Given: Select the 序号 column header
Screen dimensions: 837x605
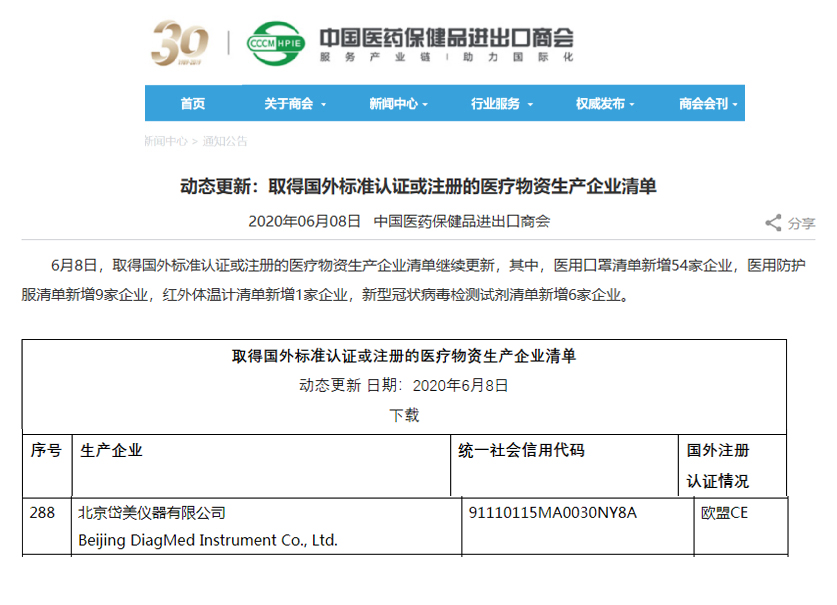Looking at the screenshot, I should coord(46,450).
